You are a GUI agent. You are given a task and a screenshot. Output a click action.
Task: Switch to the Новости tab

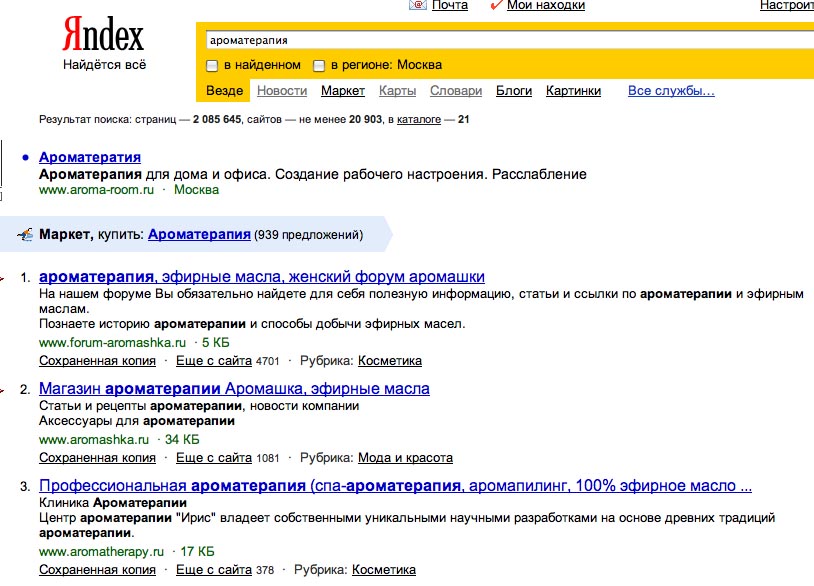click(x=282, y=91)
